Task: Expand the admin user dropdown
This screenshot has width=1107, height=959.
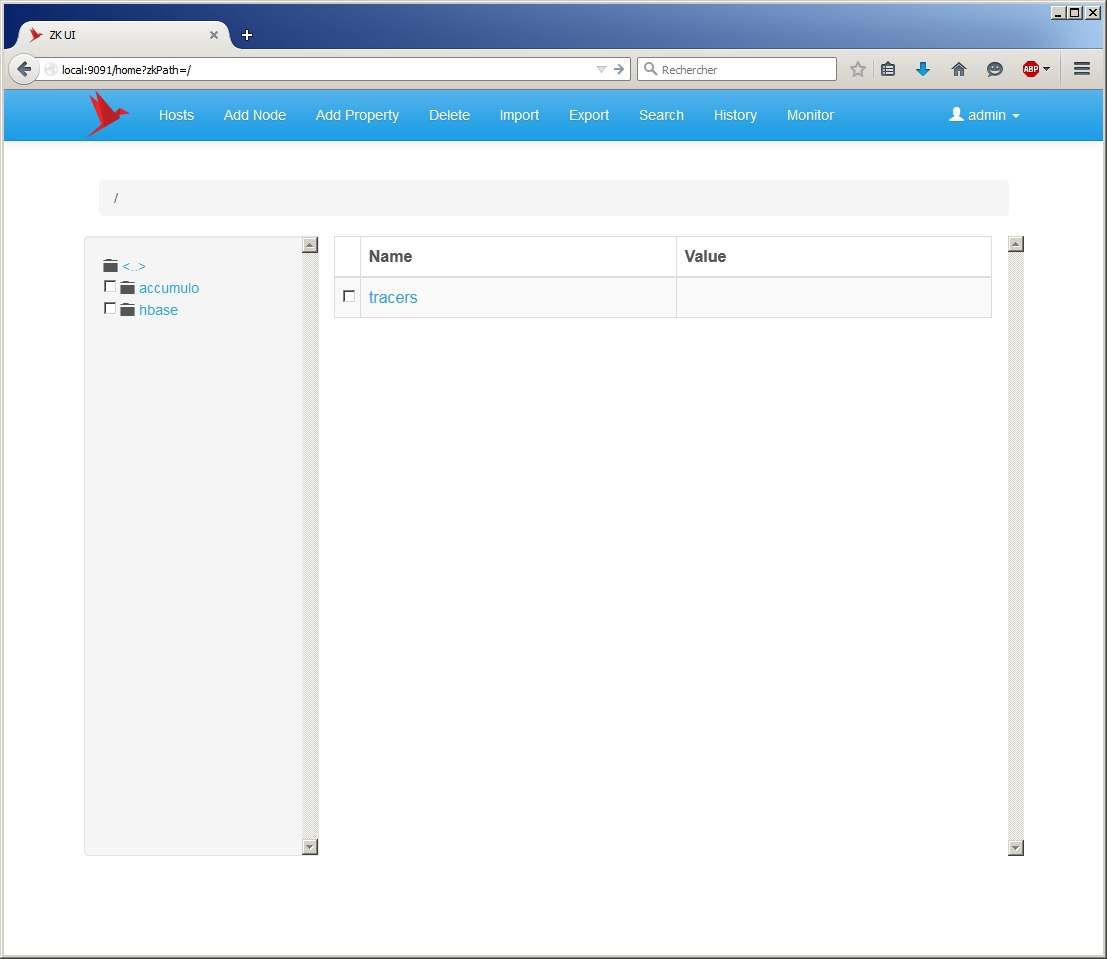Action: (984, 115)
